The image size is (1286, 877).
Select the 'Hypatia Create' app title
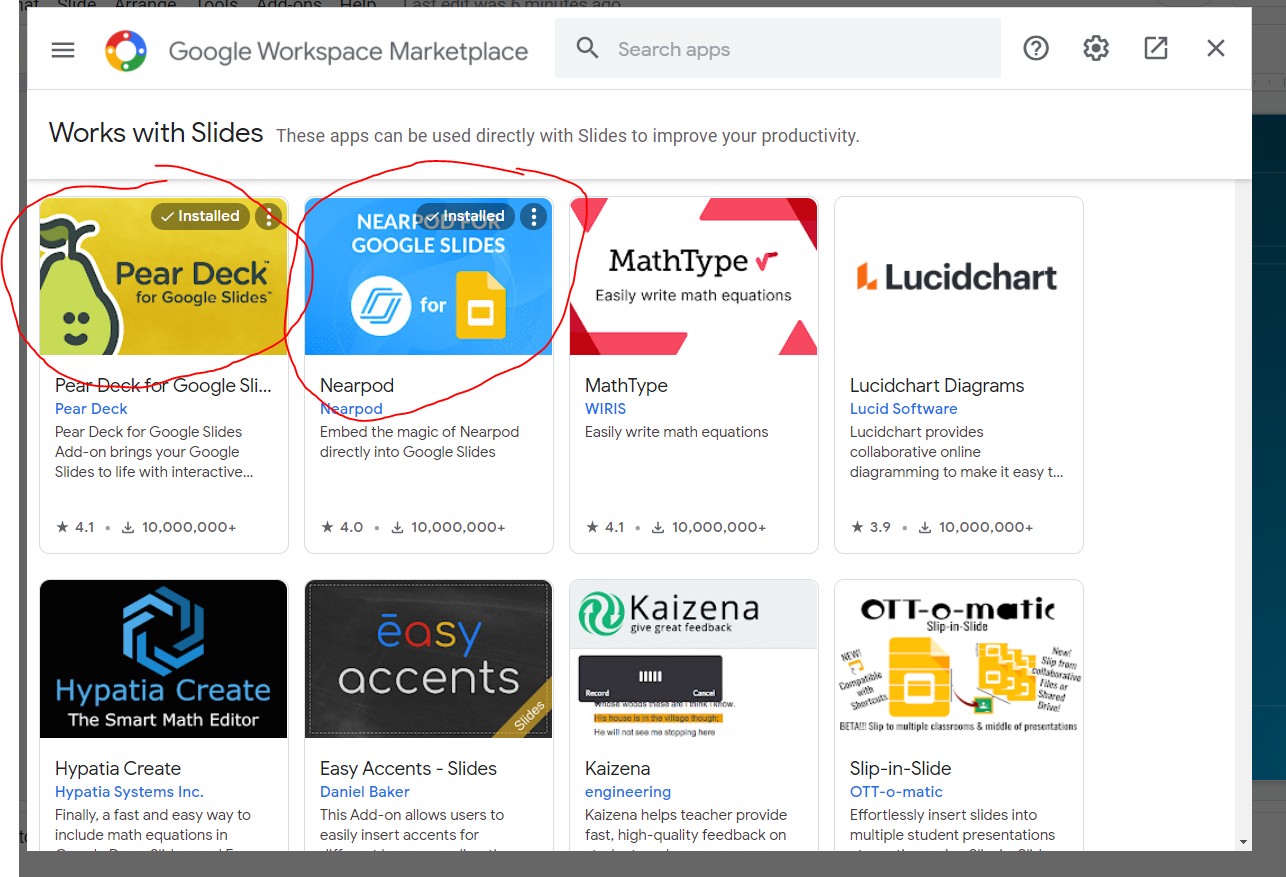(118, 769)
